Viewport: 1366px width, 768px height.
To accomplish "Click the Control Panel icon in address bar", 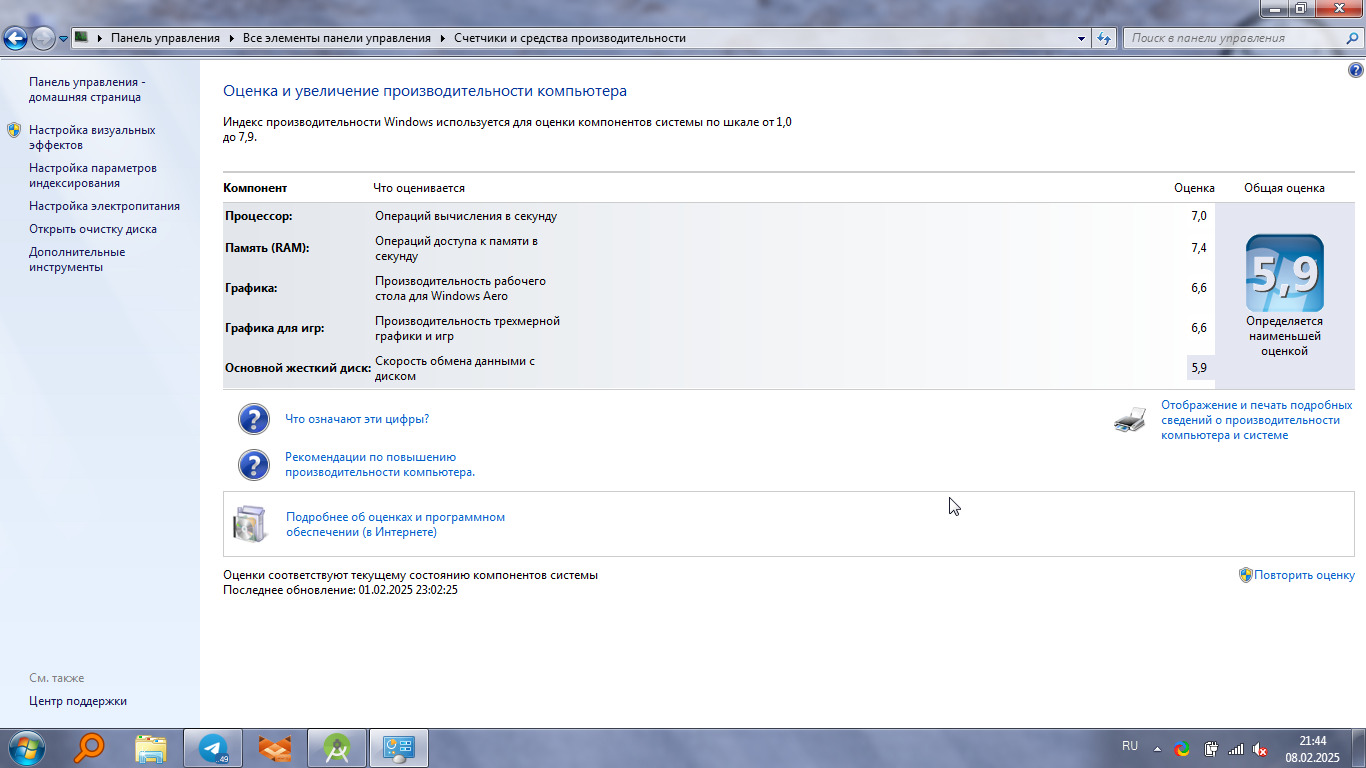I will [x=82, y=38].
